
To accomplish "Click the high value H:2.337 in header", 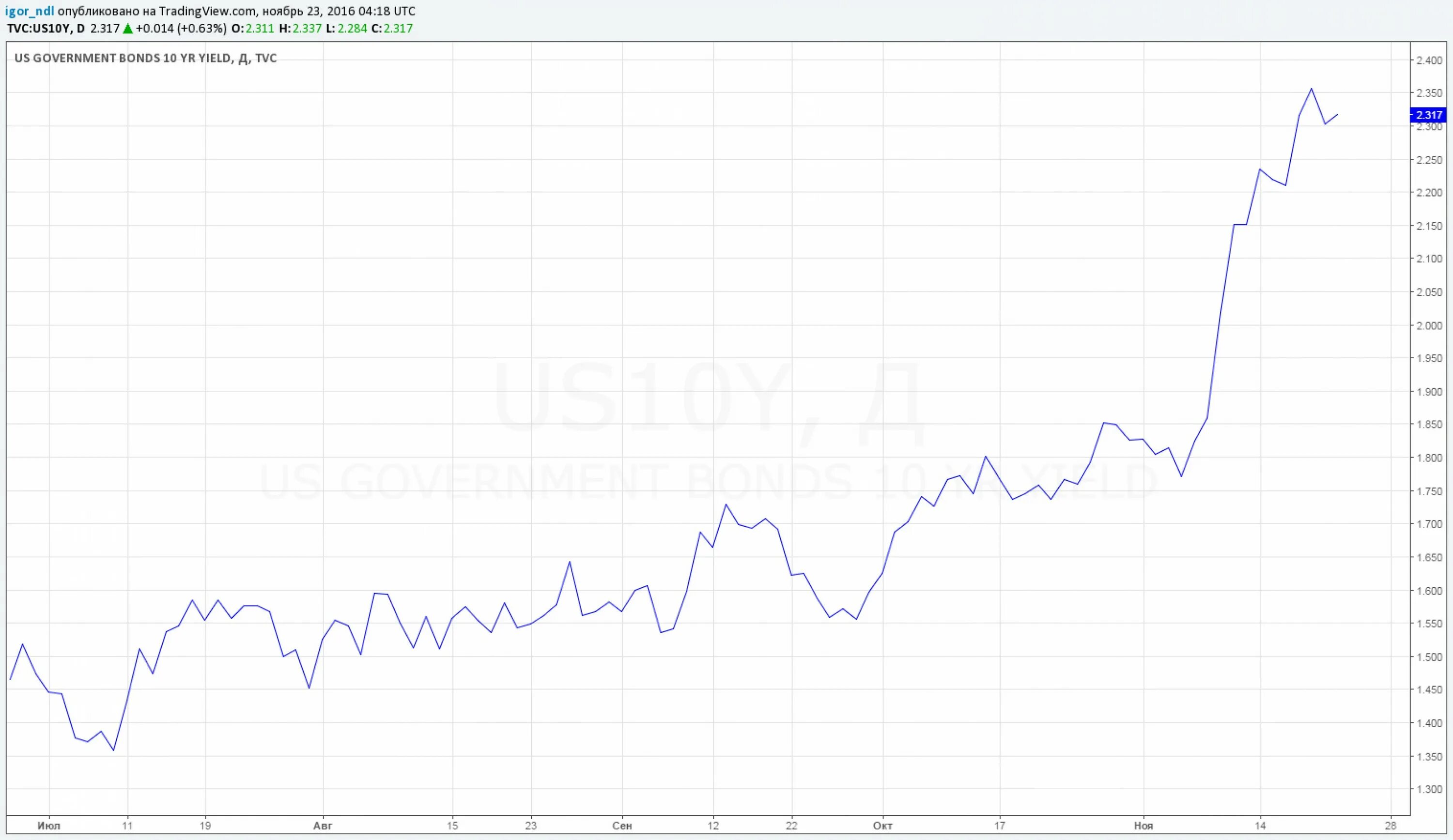I will click(300, 28).
